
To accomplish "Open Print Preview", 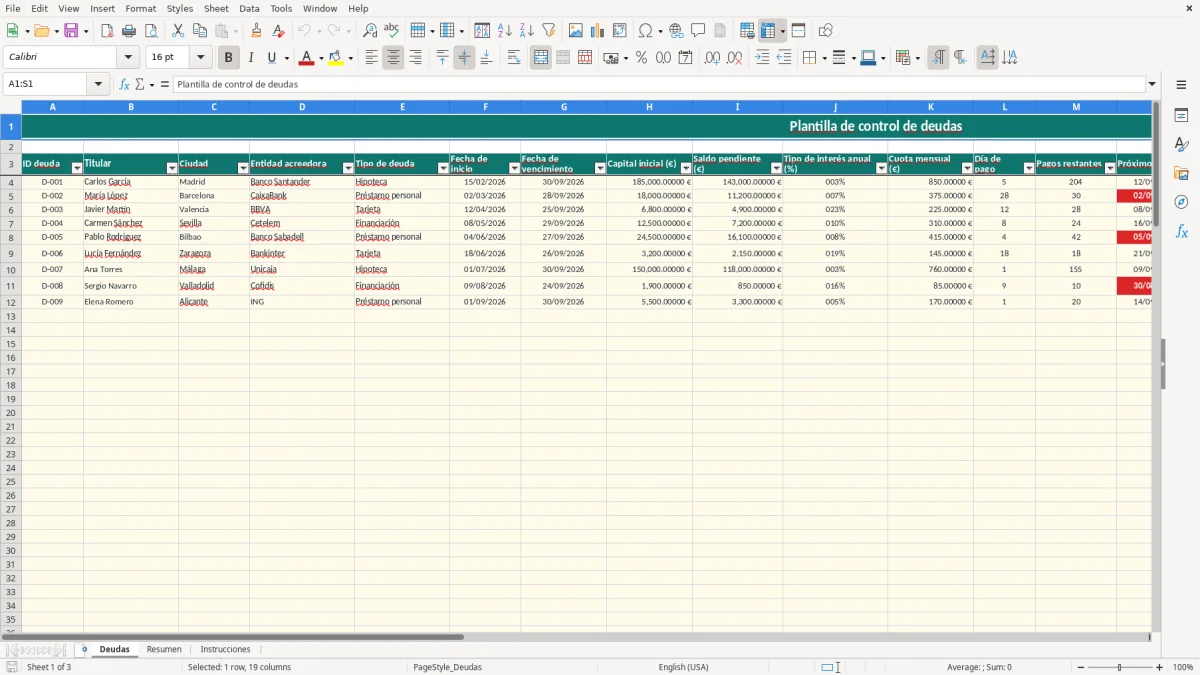I will pyautogui.click(x=151, y=31).
